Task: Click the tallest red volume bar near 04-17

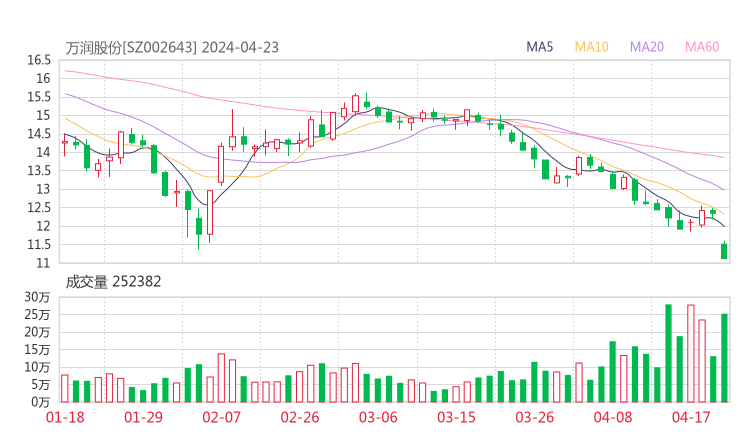Action: coord(690,354)
